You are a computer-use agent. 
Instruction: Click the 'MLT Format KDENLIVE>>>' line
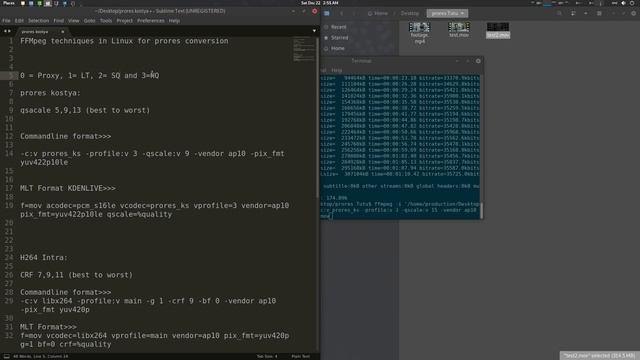(x=68, y=188)
